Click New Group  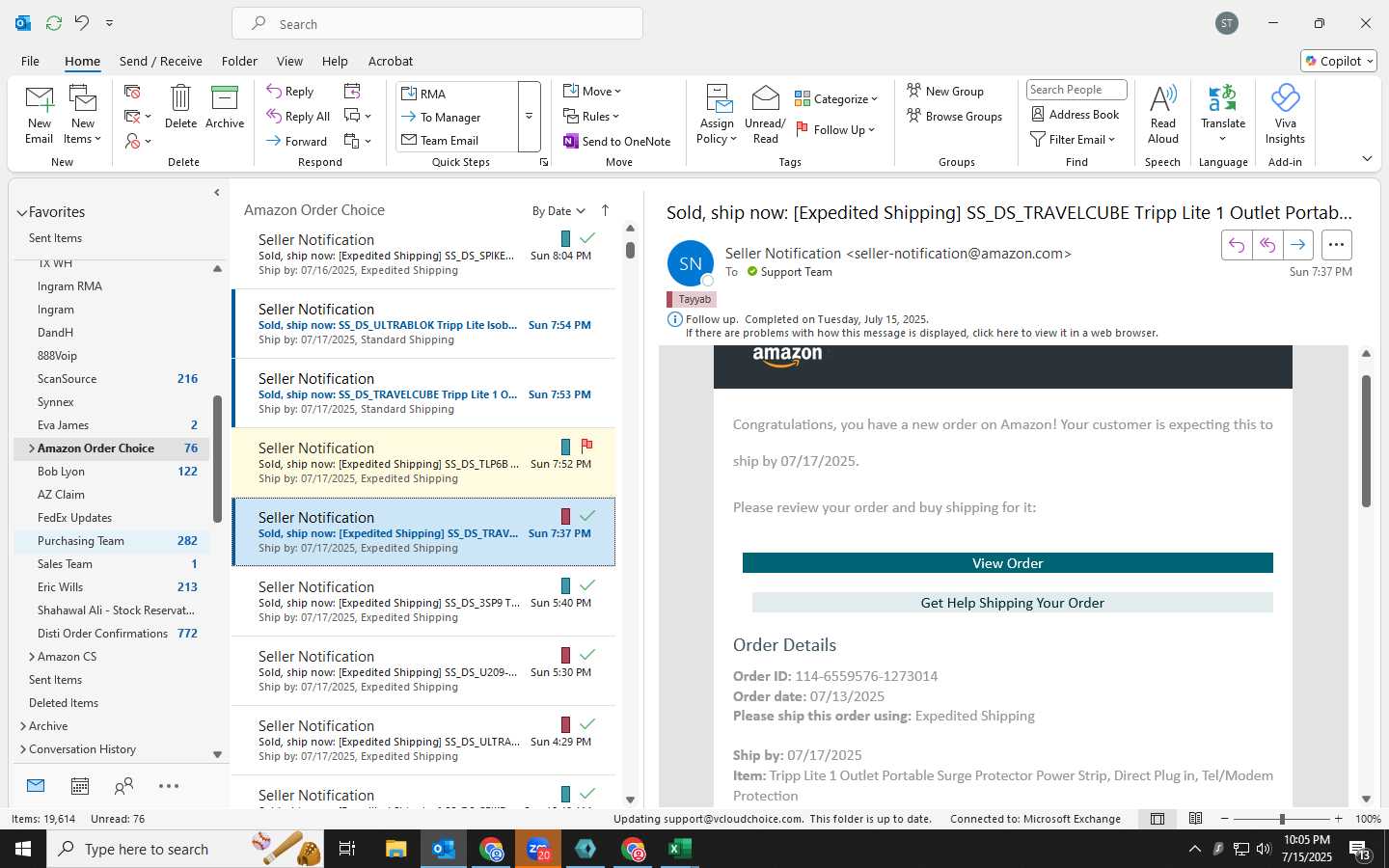coord(945,91)
